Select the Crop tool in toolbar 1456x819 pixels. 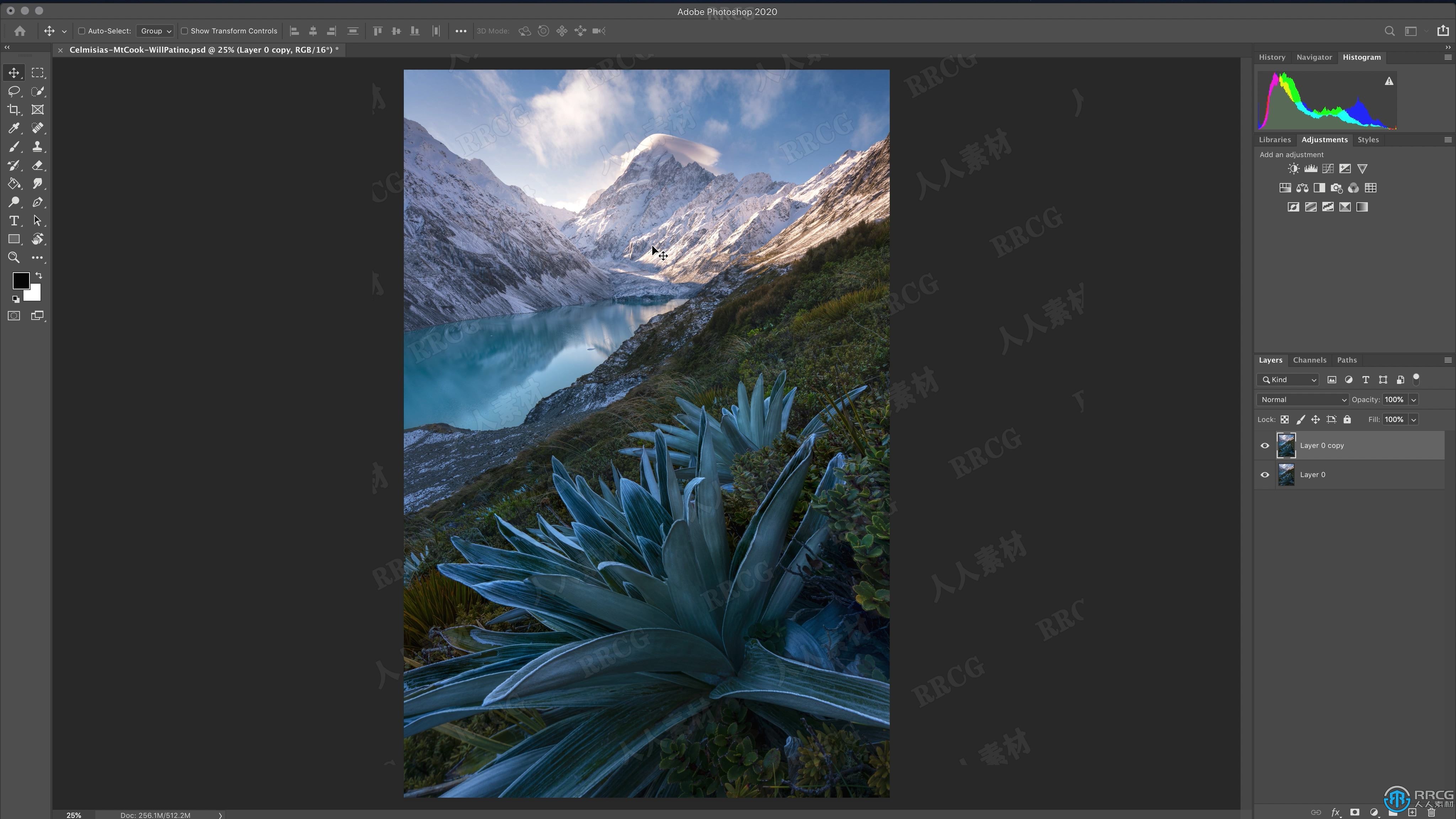pos(14,109)
